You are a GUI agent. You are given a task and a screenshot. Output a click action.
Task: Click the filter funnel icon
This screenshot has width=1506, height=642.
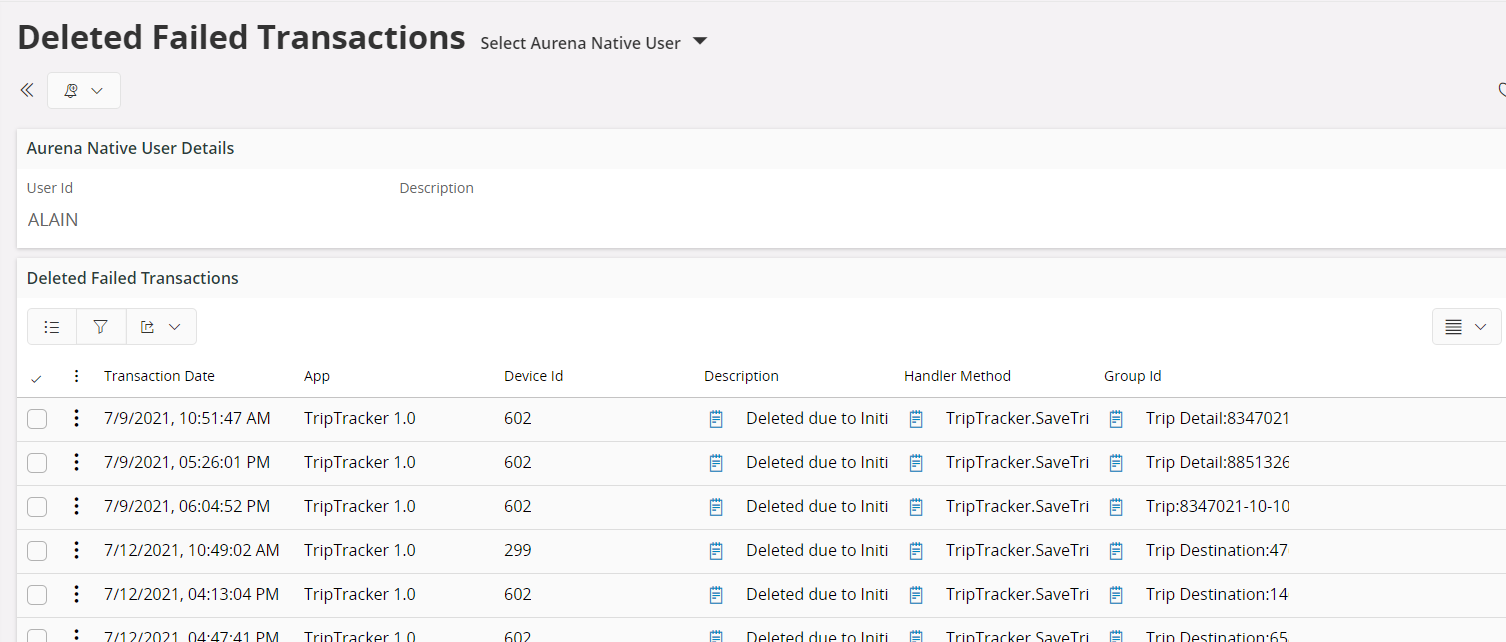tap(101, 327)
